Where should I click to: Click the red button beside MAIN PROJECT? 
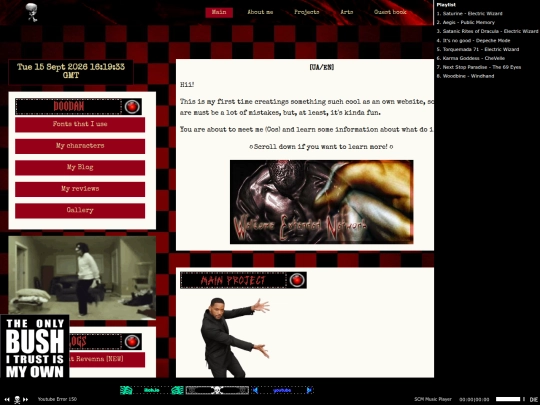[x=297, y=280]
